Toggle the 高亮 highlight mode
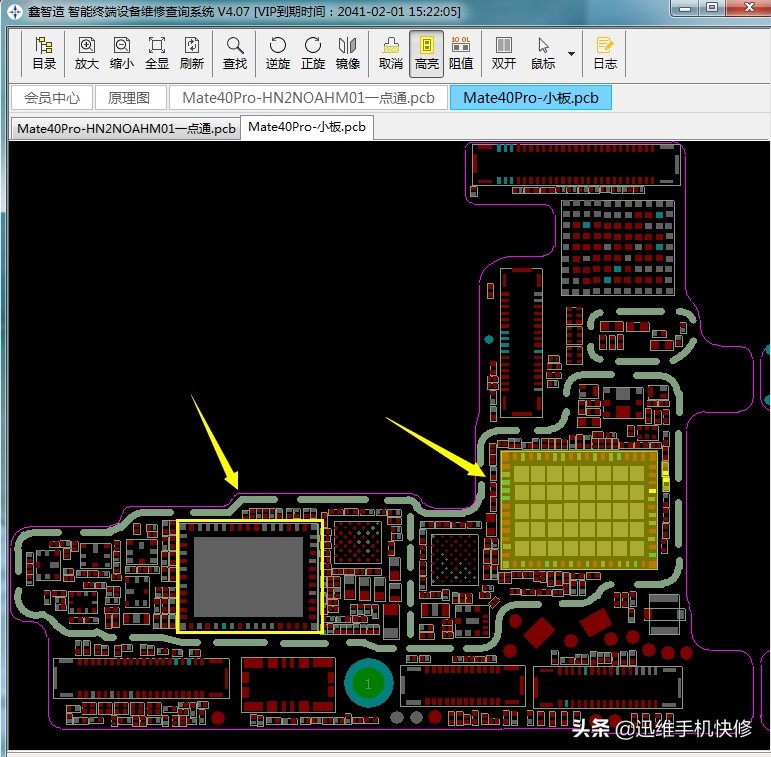 (x=426, y=53)
